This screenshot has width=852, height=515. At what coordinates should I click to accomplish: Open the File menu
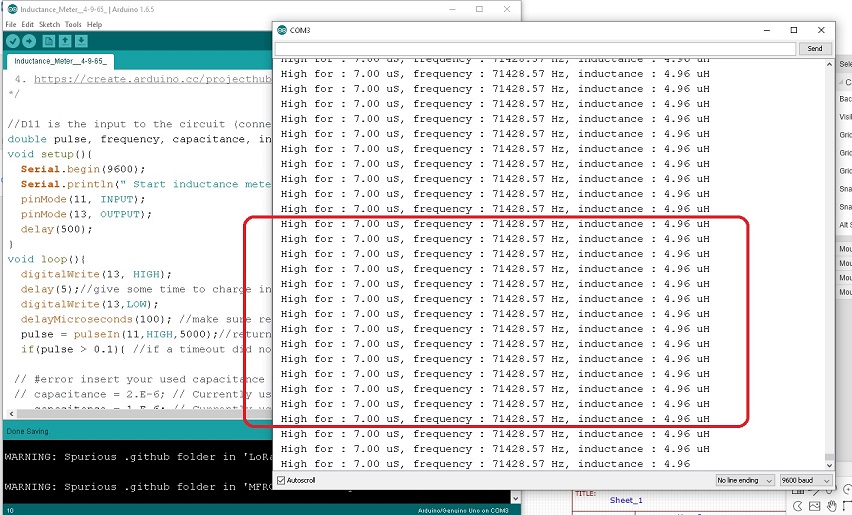[x=10, y=24]
